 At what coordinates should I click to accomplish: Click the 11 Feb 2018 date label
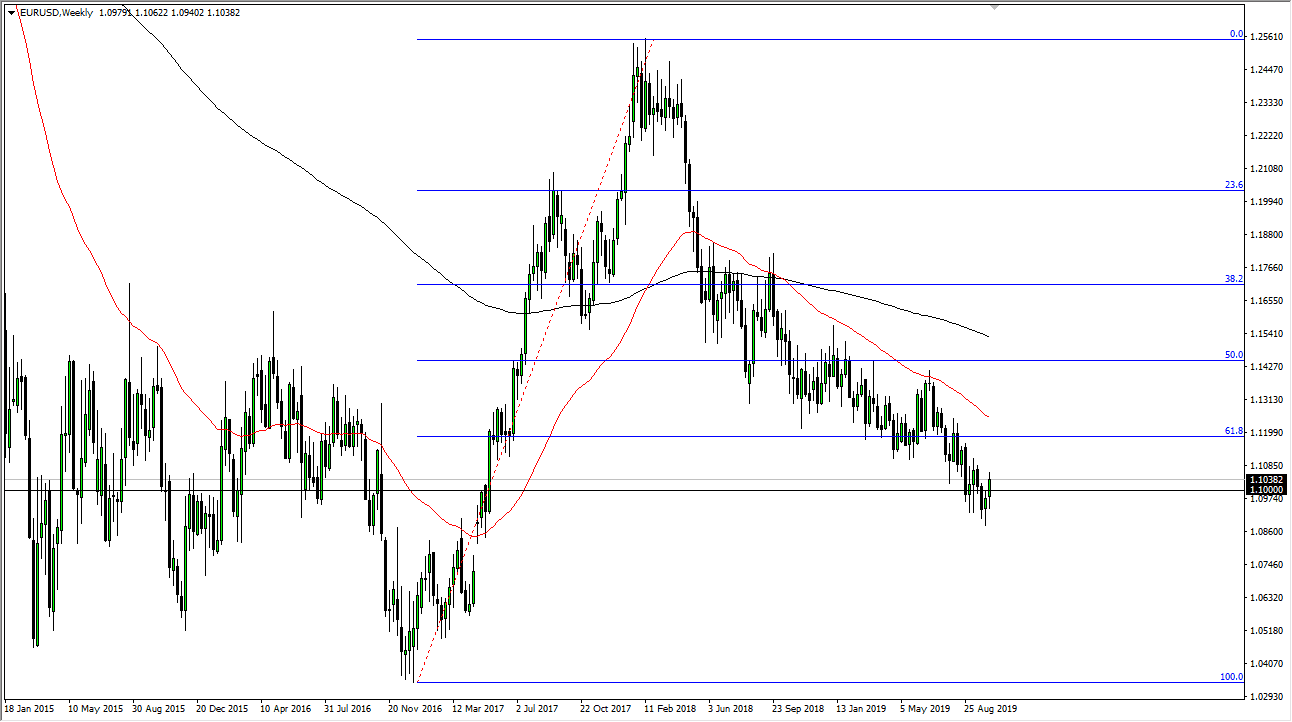point(669,708)
